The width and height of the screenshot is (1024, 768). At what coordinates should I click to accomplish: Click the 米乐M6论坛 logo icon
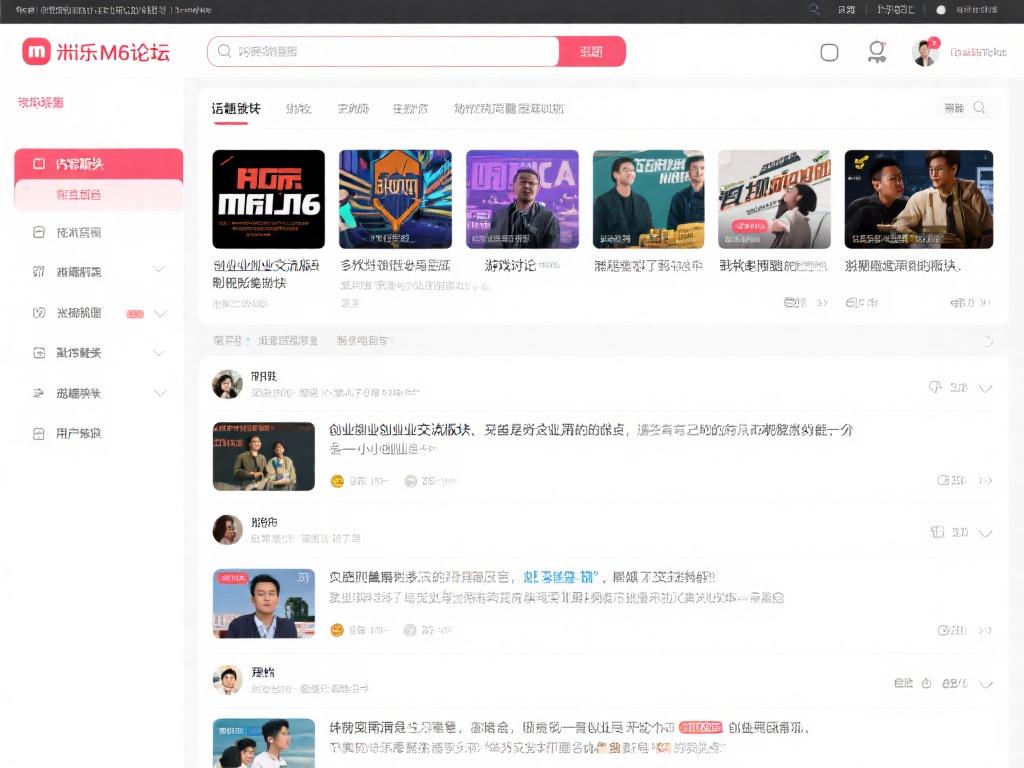coord(35,52)
